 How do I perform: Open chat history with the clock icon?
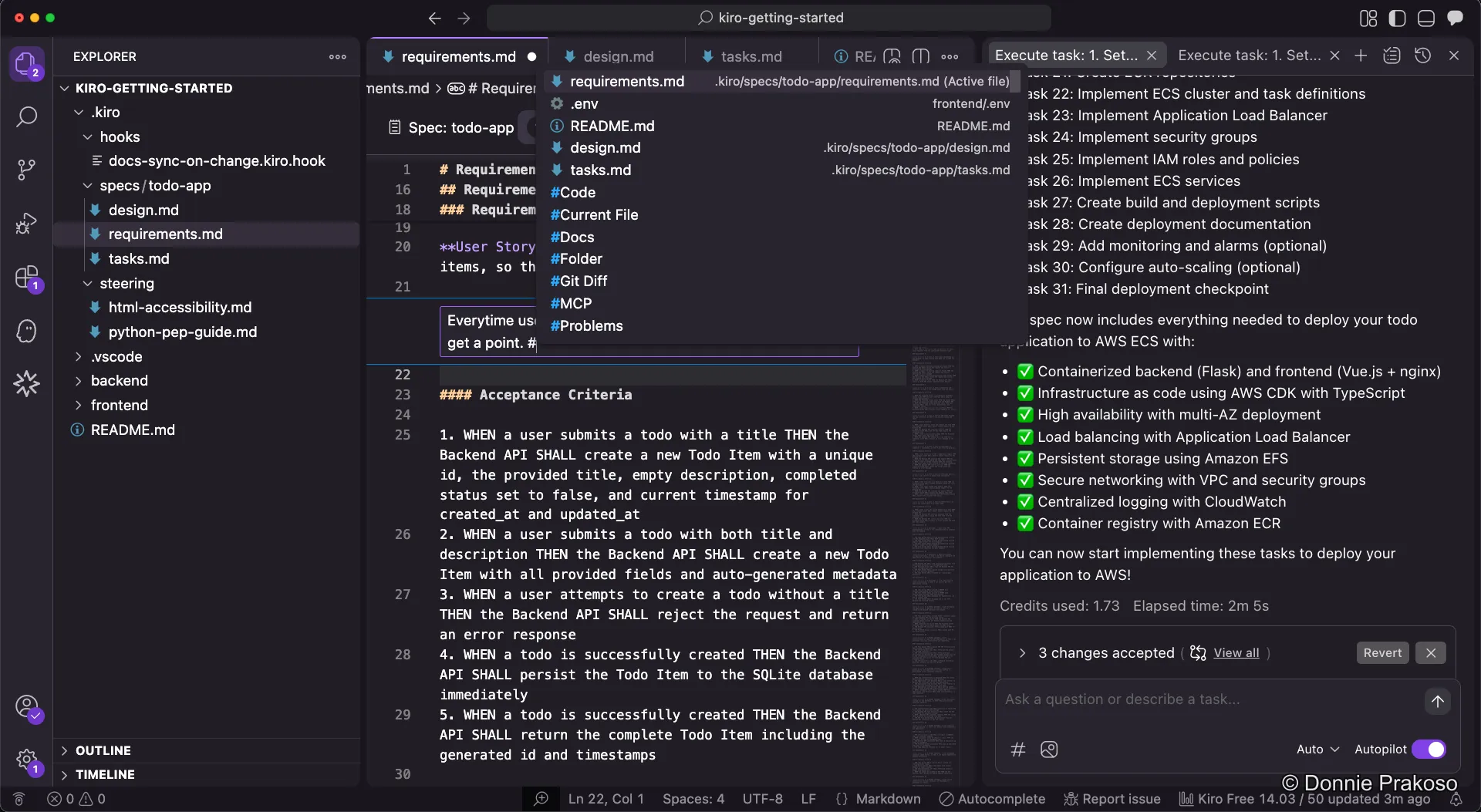click(x=1424, y=56)
